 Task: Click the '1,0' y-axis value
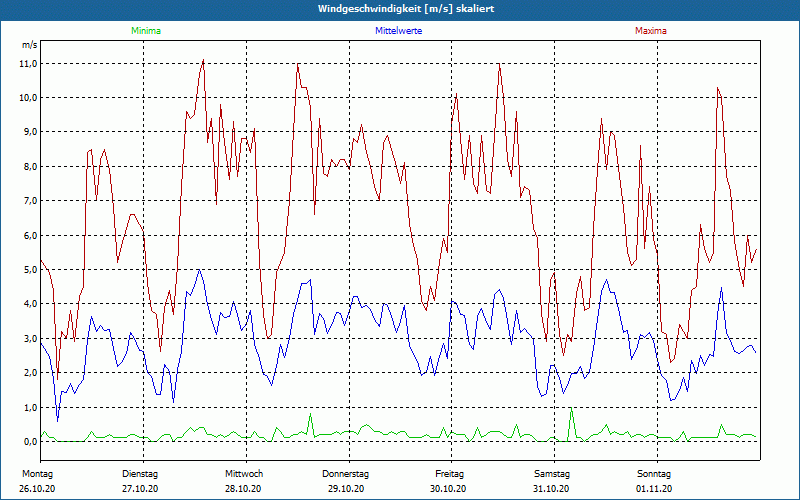[x=30, y=408]
